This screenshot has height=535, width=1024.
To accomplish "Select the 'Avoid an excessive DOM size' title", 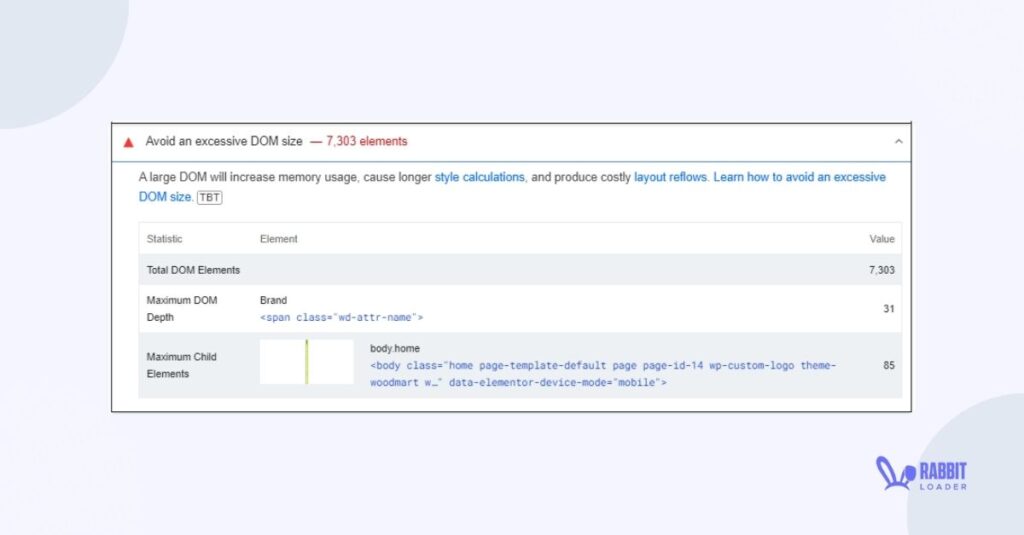I will [224, 141].
